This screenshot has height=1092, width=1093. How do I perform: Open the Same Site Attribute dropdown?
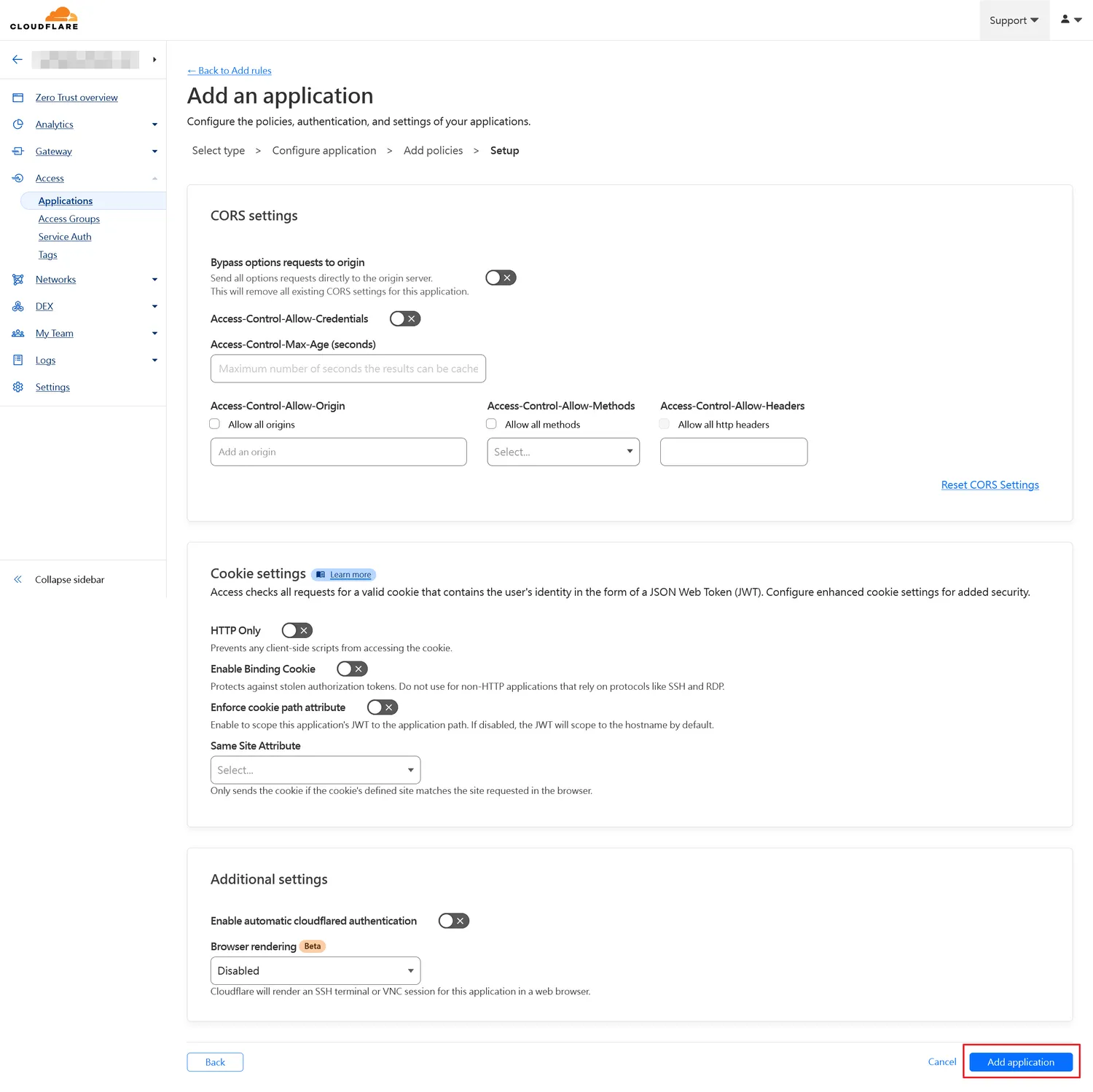point(315,770)
